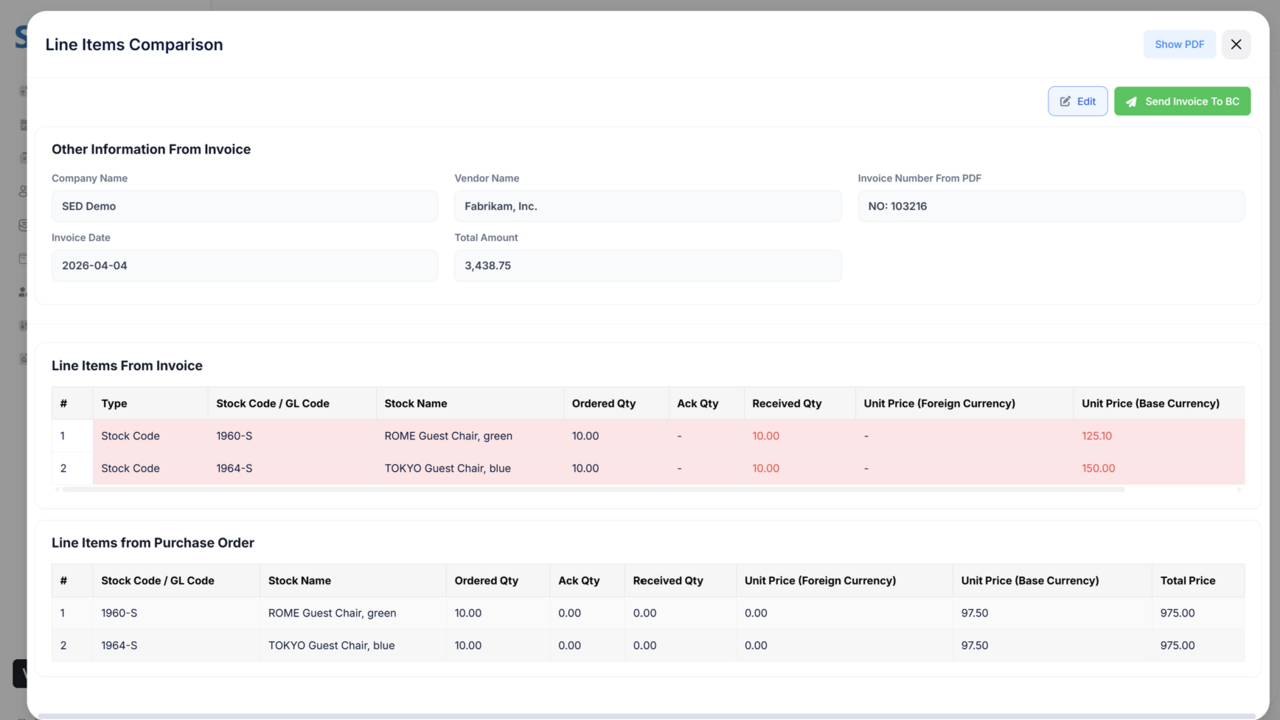Click the Company Name field SED Demo
This screenshot has width=1280, height=720.
coord(245,206)
